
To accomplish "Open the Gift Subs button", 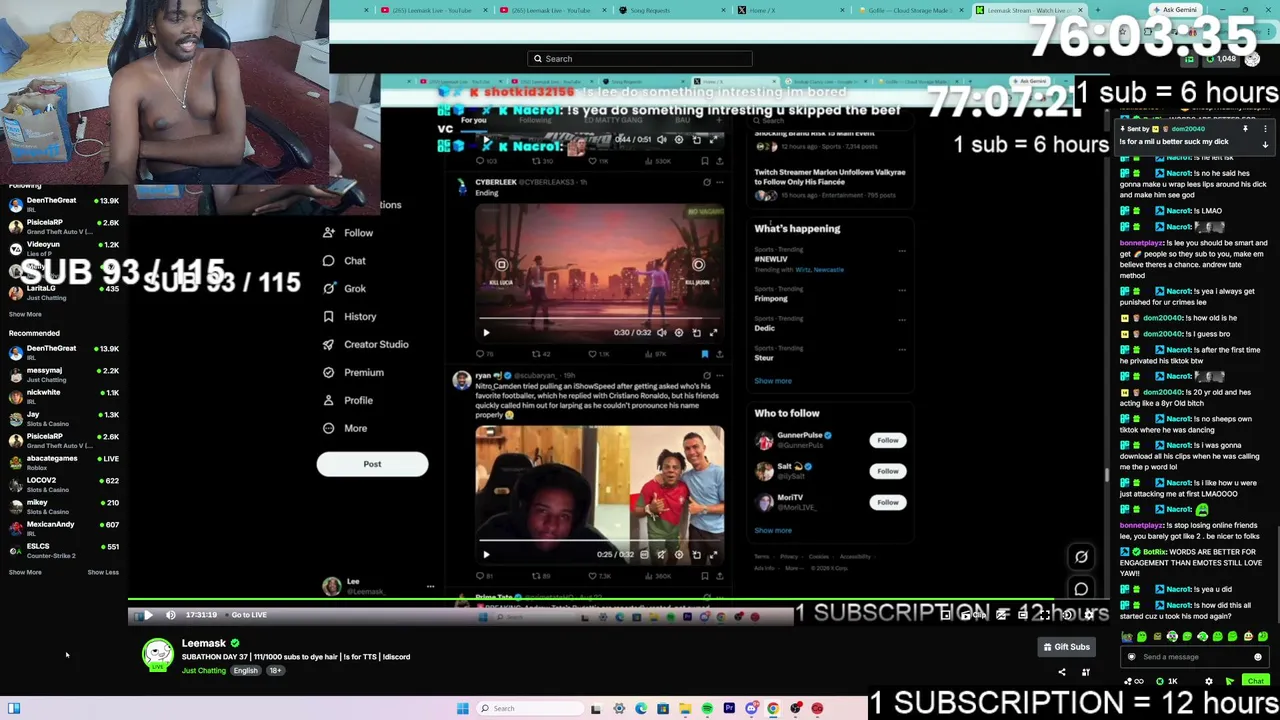I will tap(1066, 647).
